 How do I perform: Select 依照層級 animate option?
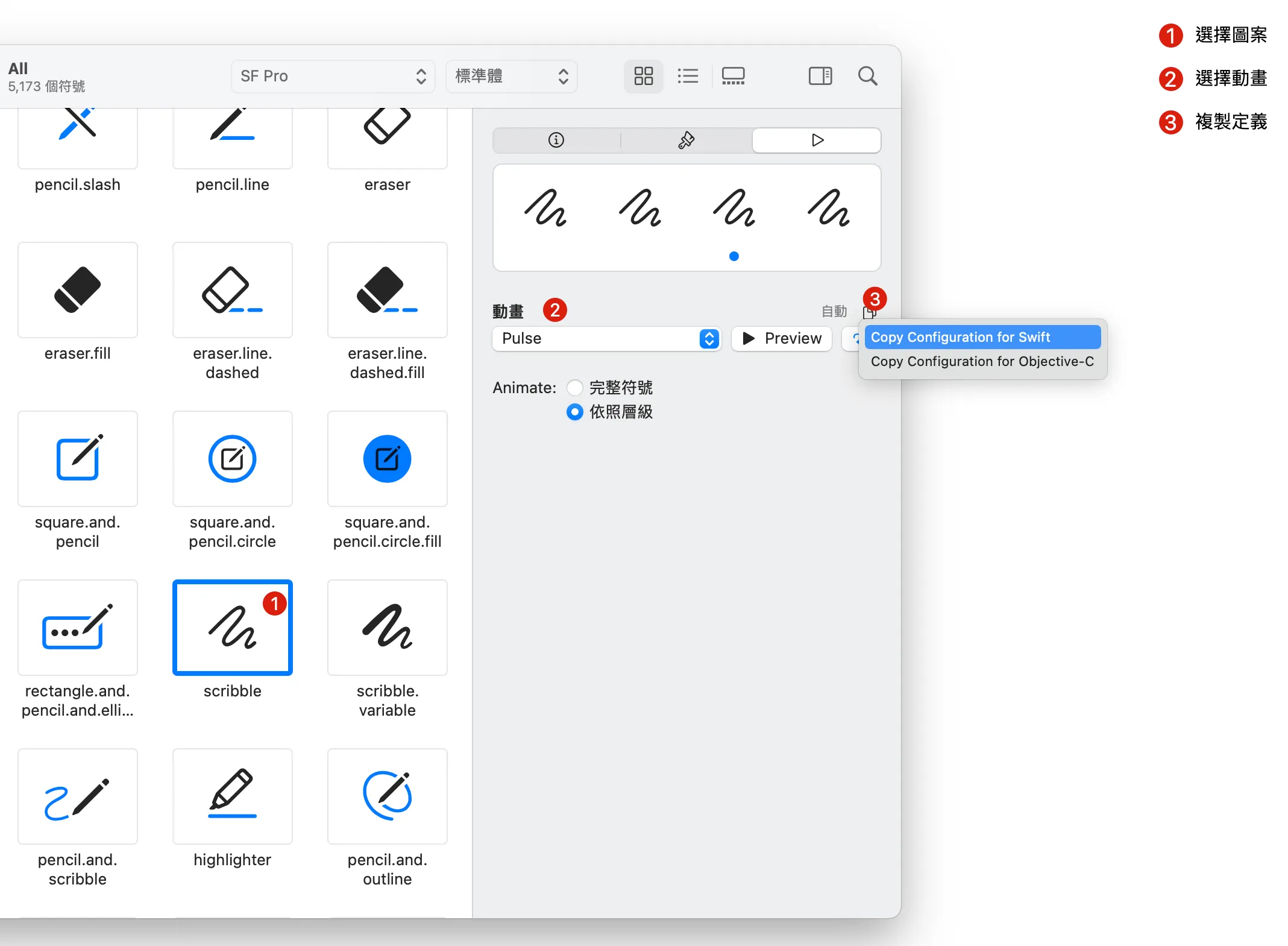[x=575, y=412]
